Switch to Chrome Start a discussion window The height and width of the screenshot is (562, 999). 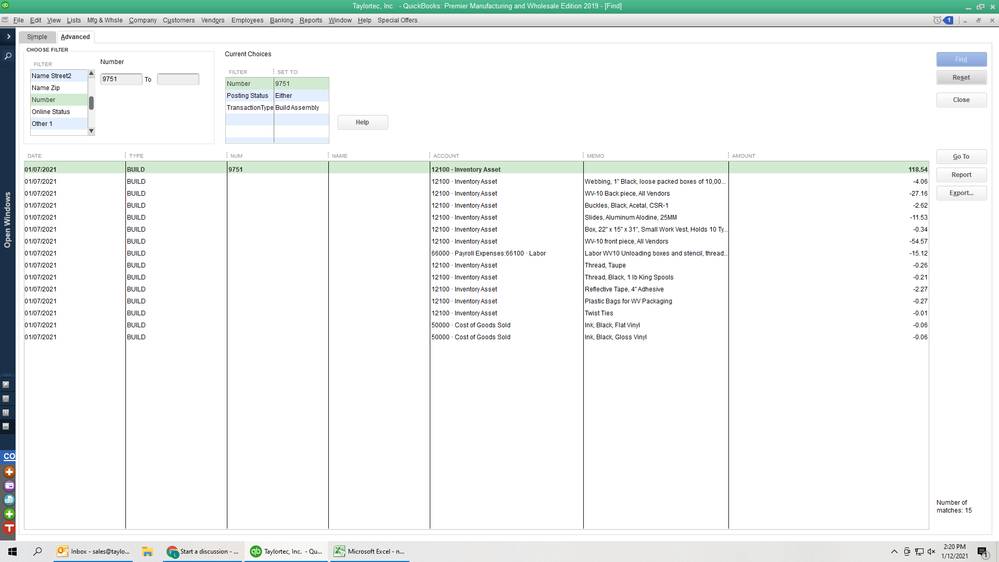(x=203, y=551)
